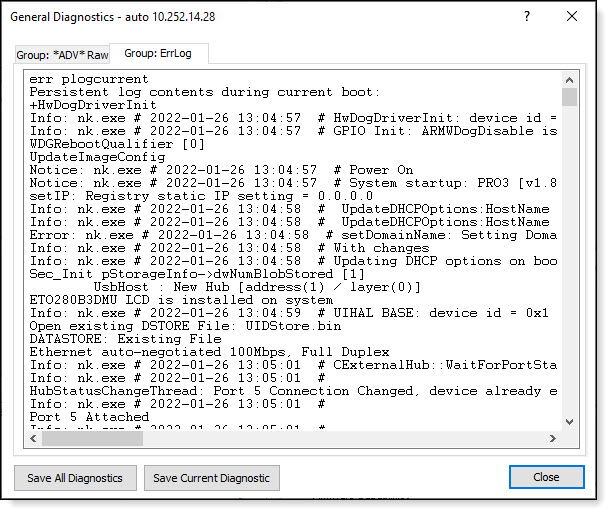
Task: Click the 'err plogcurrent' log line
Action: point(89,79)
